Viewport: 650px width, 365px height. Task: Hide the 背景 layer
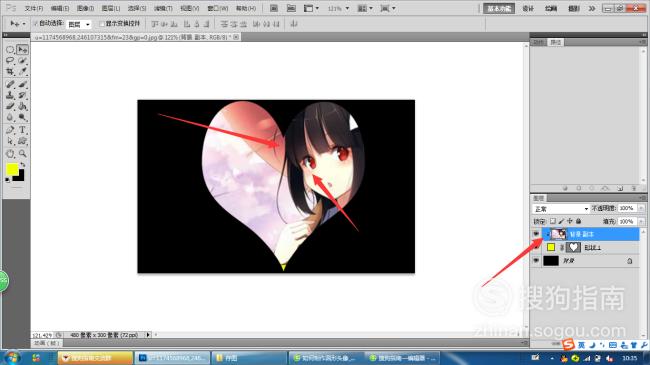coord(536,260)
